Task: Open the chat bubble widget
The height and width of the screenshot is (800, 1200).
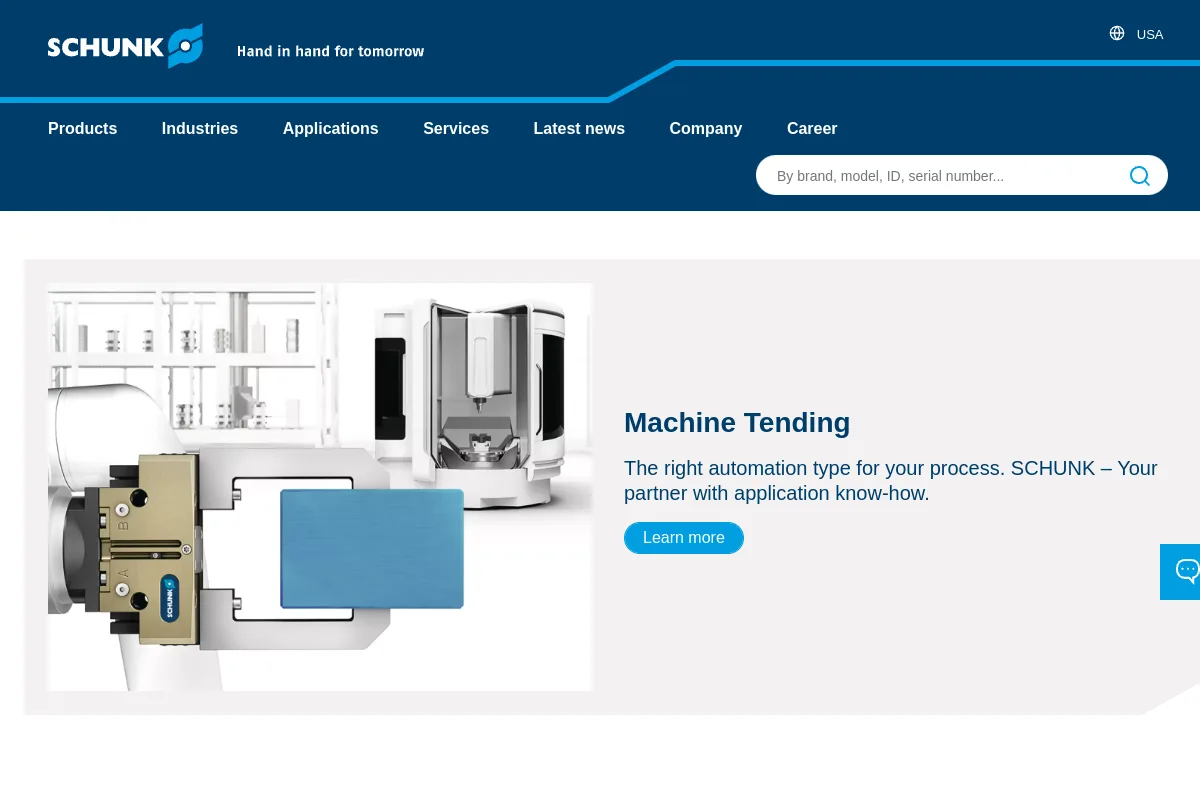Action: tap(1182, 572)
